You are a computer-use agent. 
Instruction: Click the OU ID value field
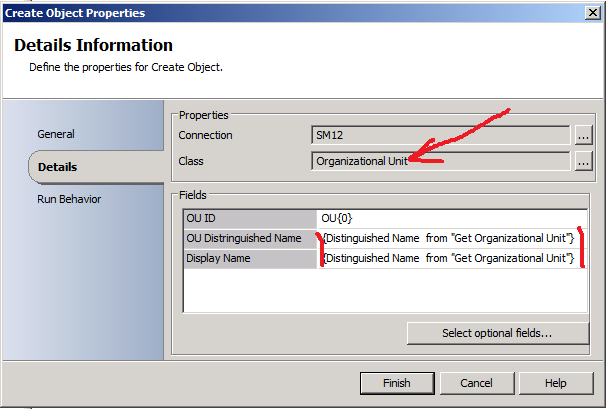[450, 217]
